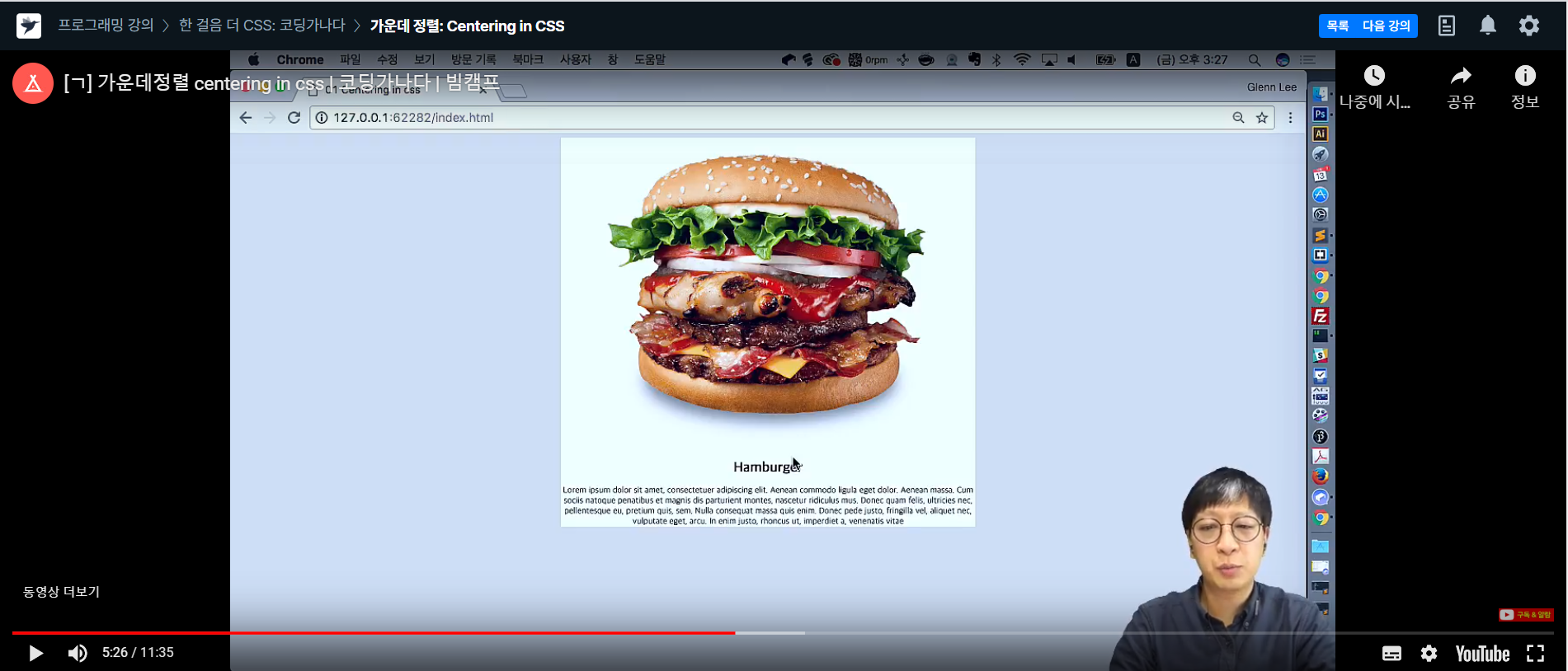Click Illustrator icon in the dock
The height and width of the screenshot is (671, 1568).
[x=1320, y=134]
